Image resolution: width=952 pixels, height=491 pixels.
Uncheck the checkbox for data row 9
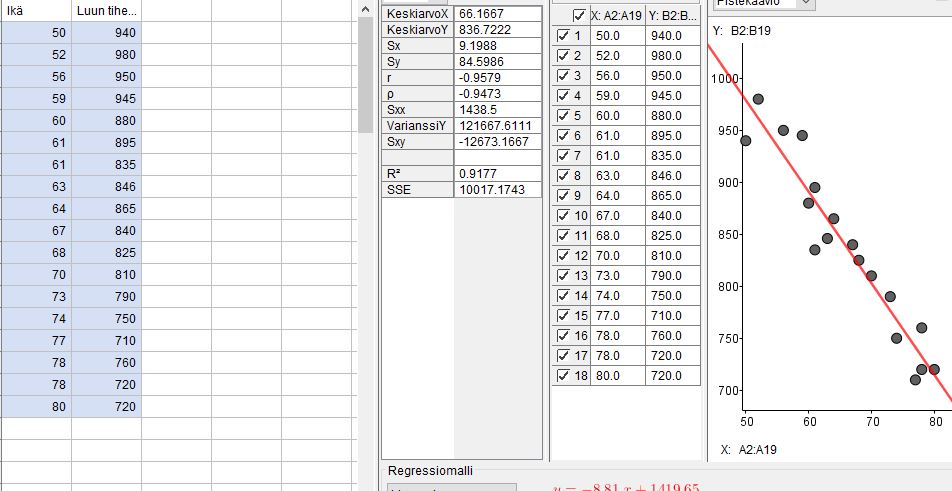click(x=562, y=196)
